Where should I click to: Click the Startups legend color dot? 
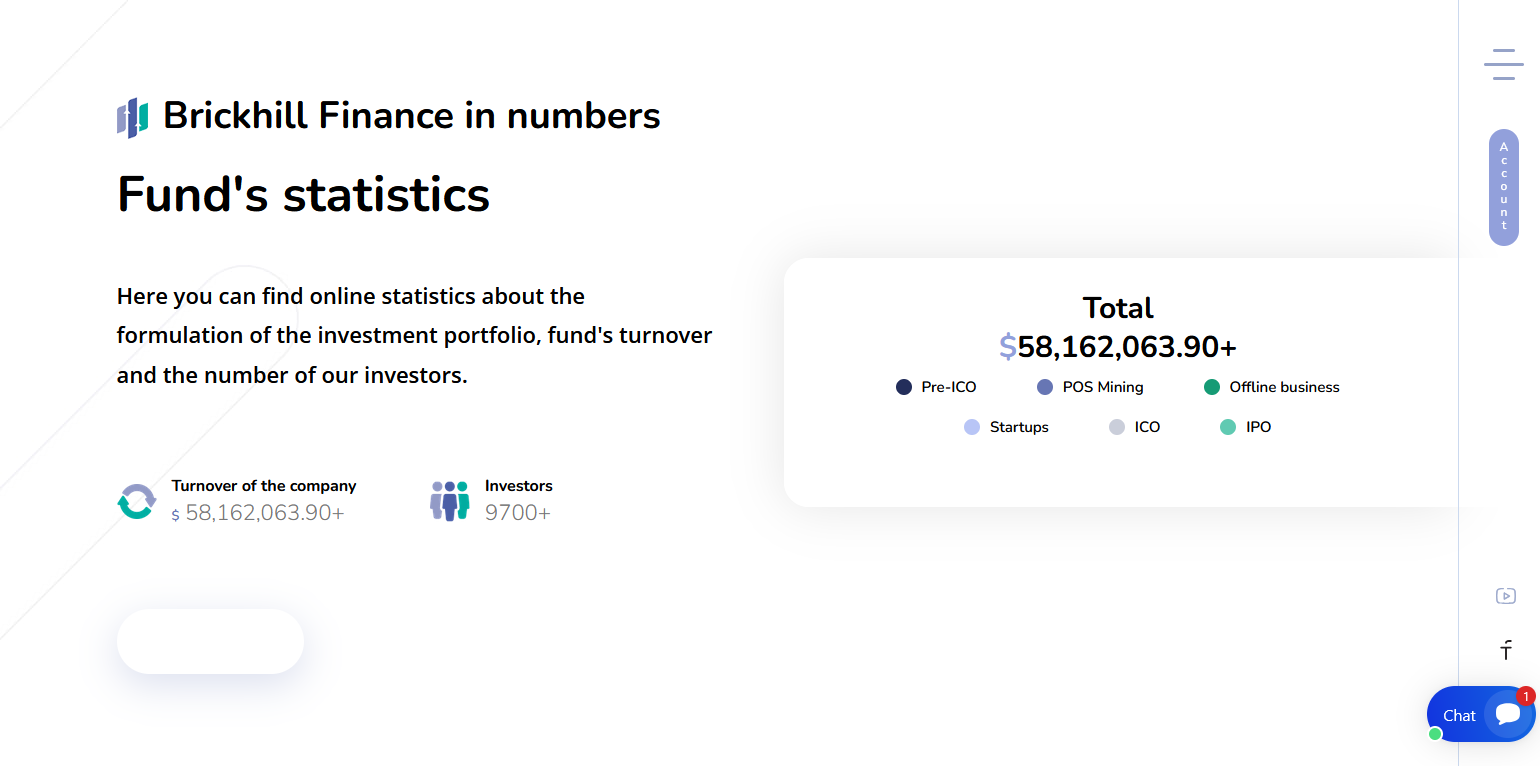(972, 427)
